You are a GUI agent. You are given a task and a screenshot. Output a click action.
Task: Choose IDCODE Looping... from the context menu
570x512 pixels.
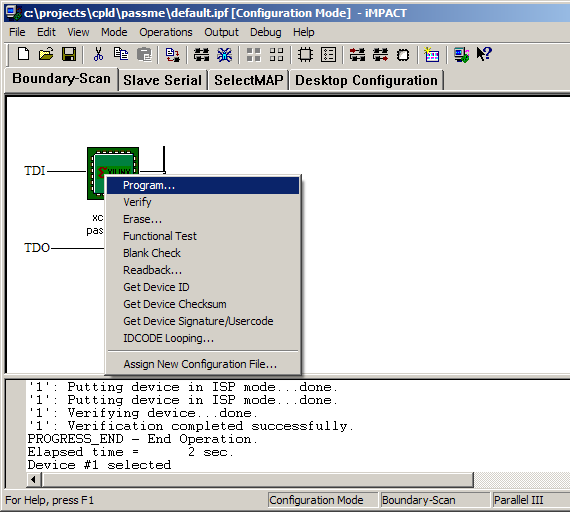[x=203, y=338]
